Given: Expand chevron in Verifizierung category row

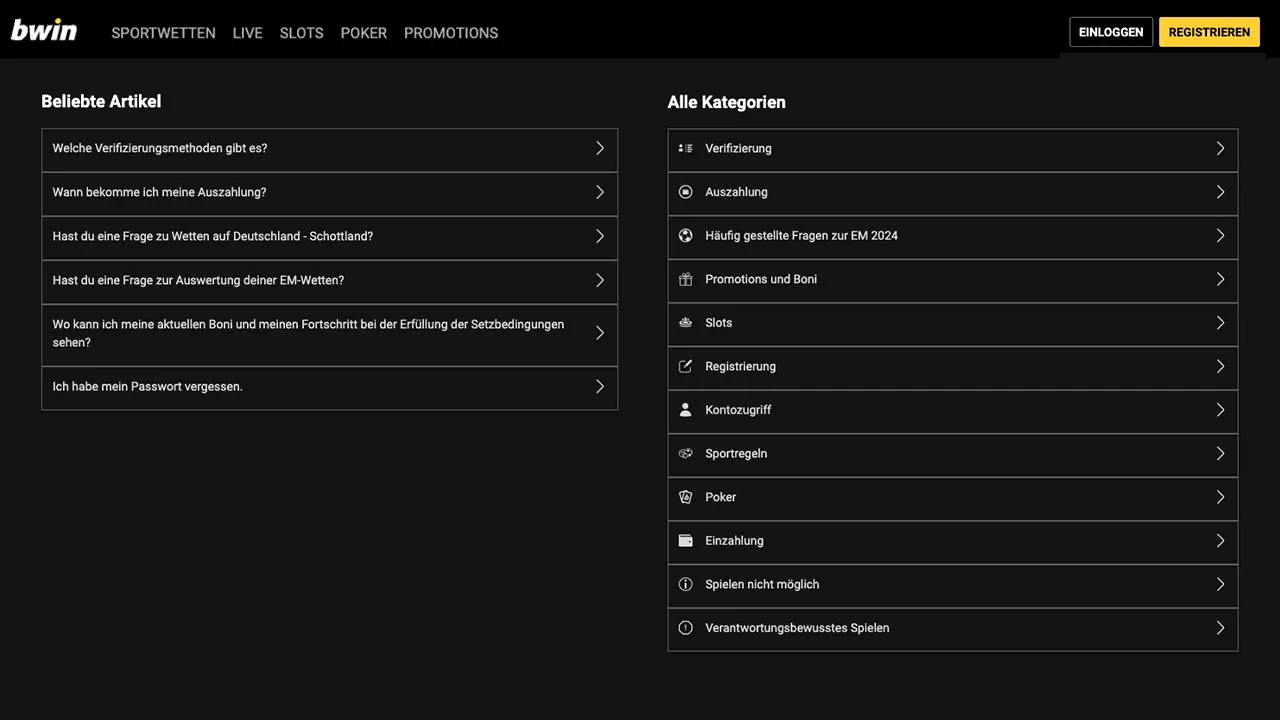Looking at the screenshot, I should [1220, 148].
